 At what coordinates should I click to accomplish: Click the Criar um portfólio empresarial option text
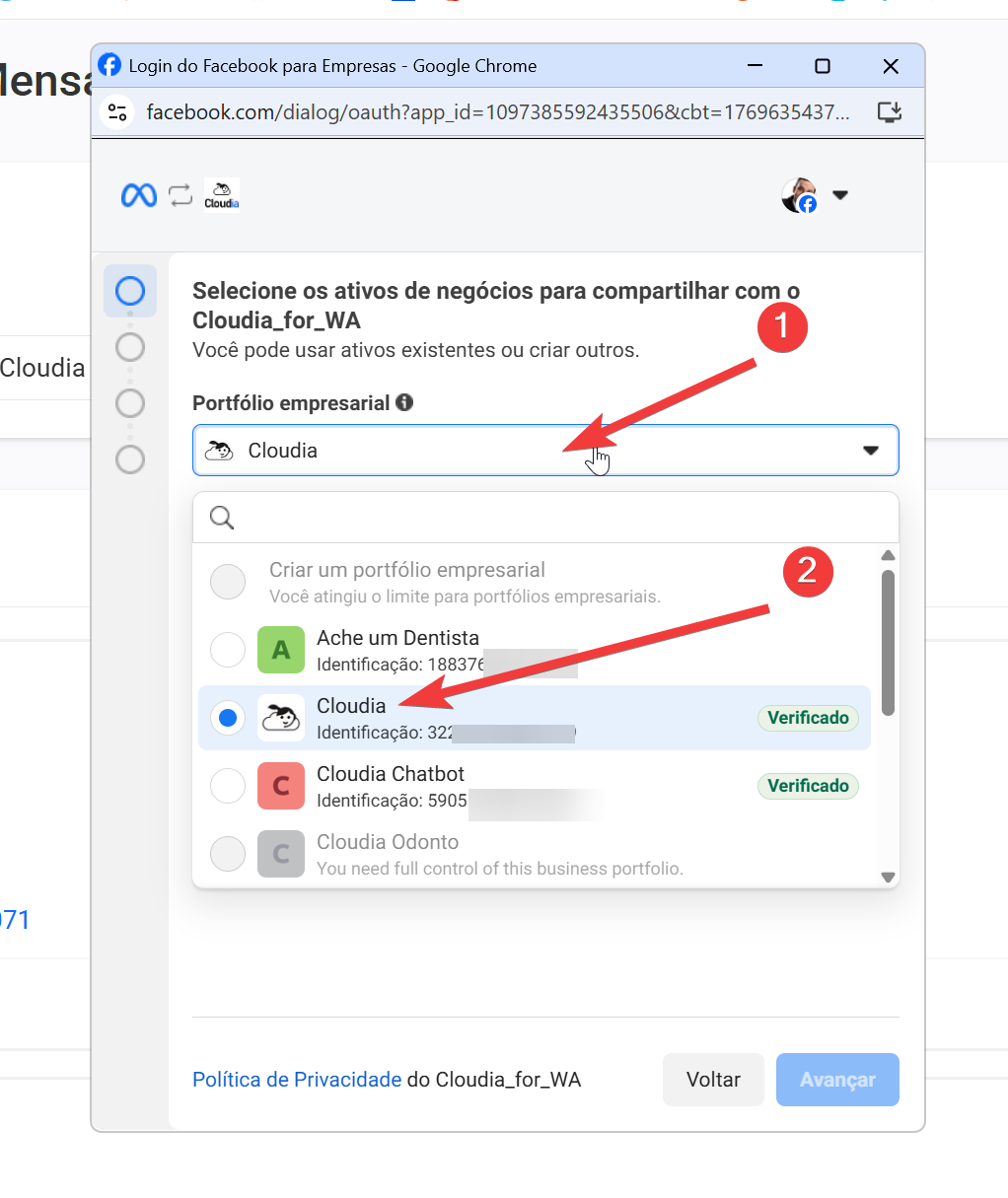tap(407, 570)
